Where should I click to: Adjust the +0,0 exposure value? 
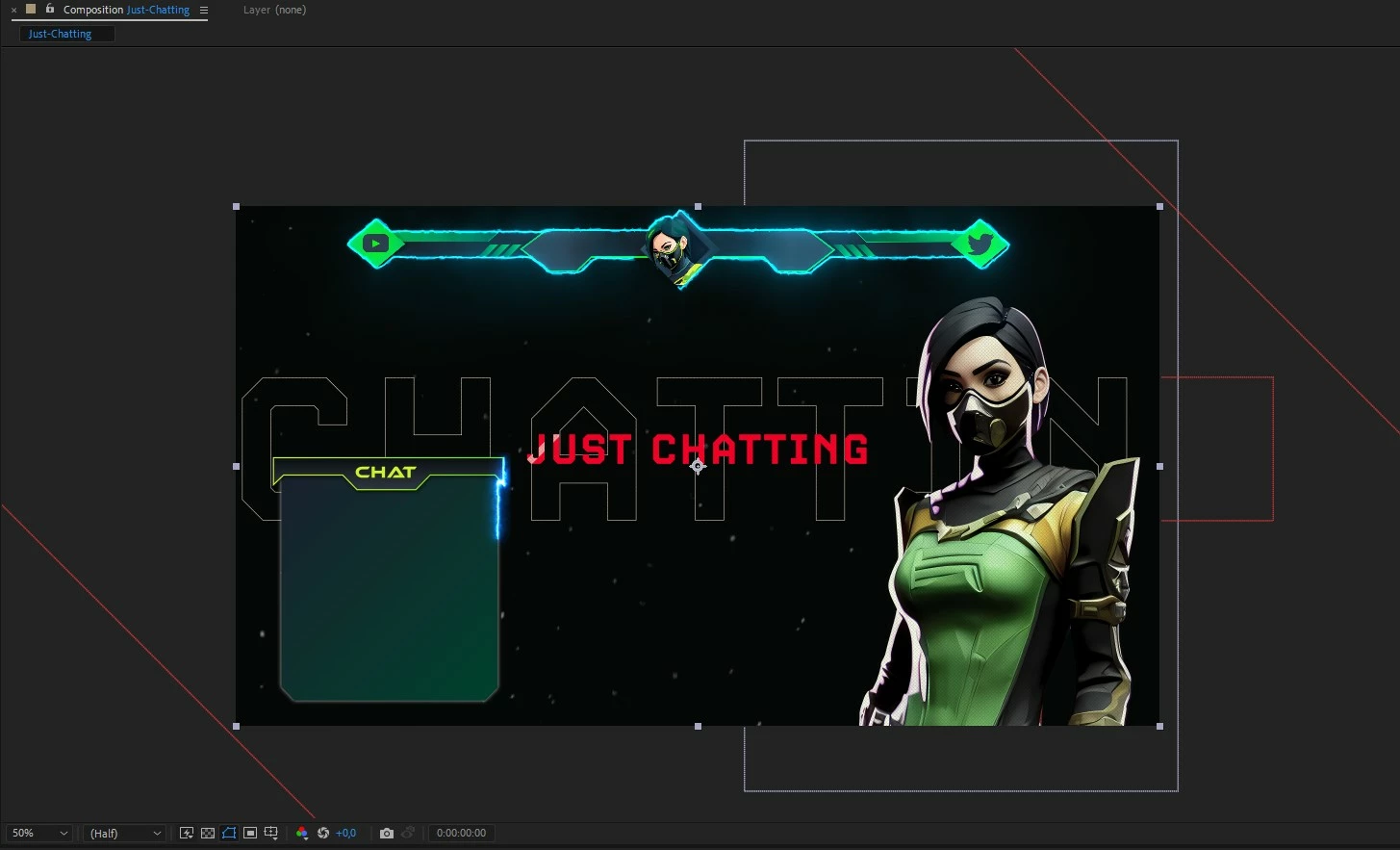coord(345,833)
